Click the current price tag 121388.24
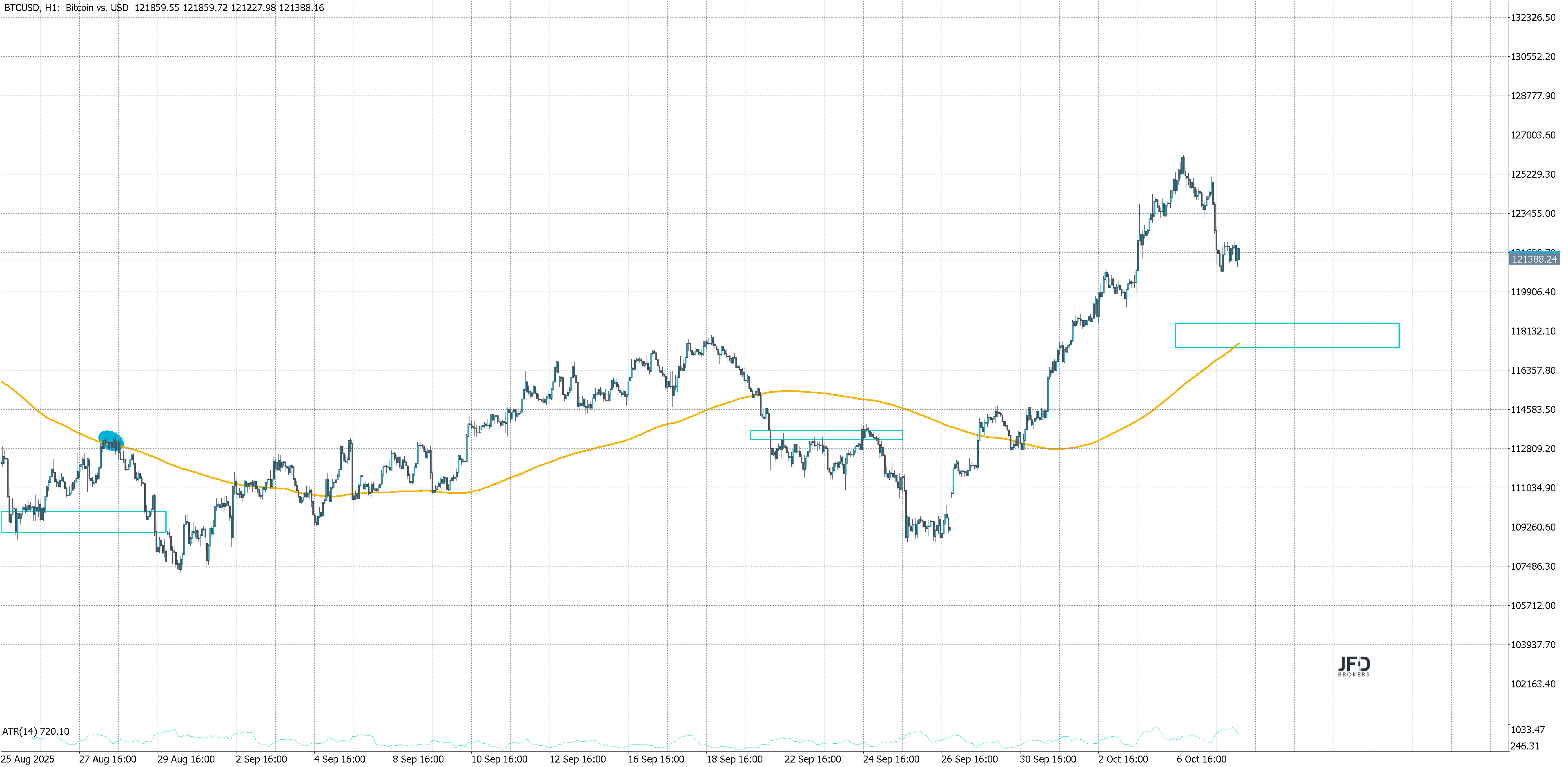 click(1534, 259)
